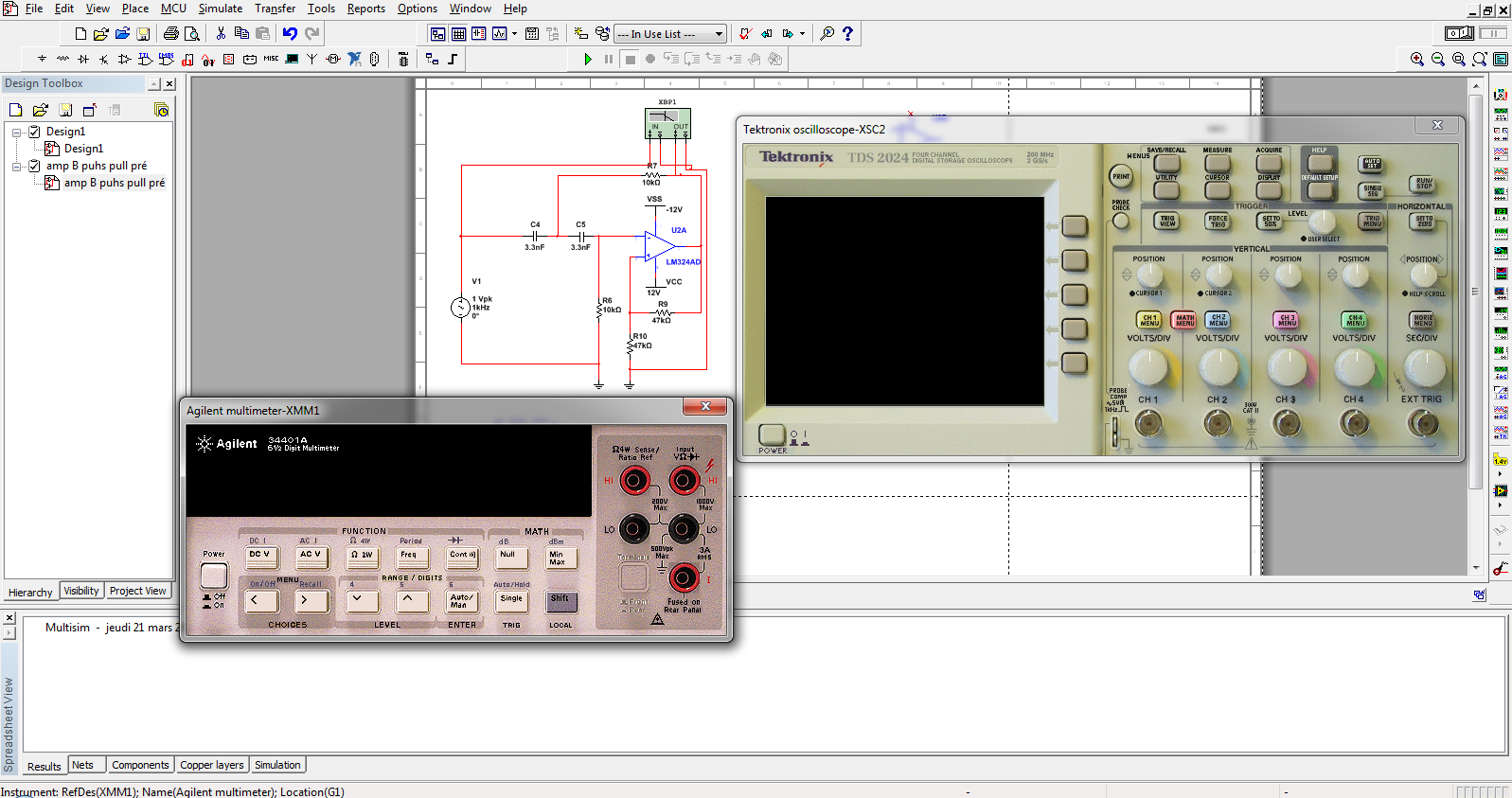Click the CH 1 VOLTS/DIV knob

click(1148, 366)
